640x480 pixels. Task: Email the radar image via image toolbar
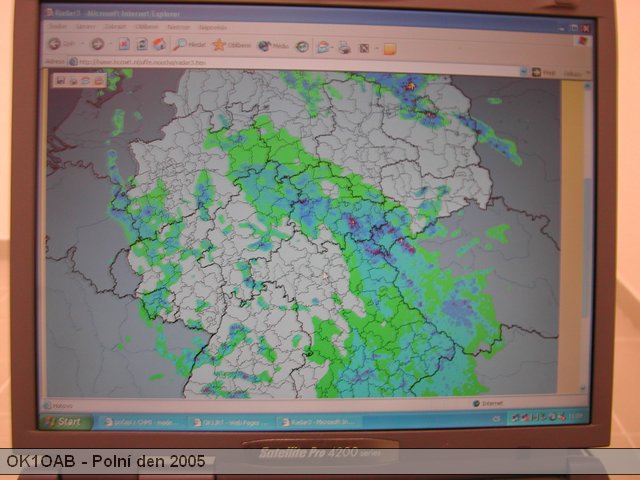[x=86, y=81]
